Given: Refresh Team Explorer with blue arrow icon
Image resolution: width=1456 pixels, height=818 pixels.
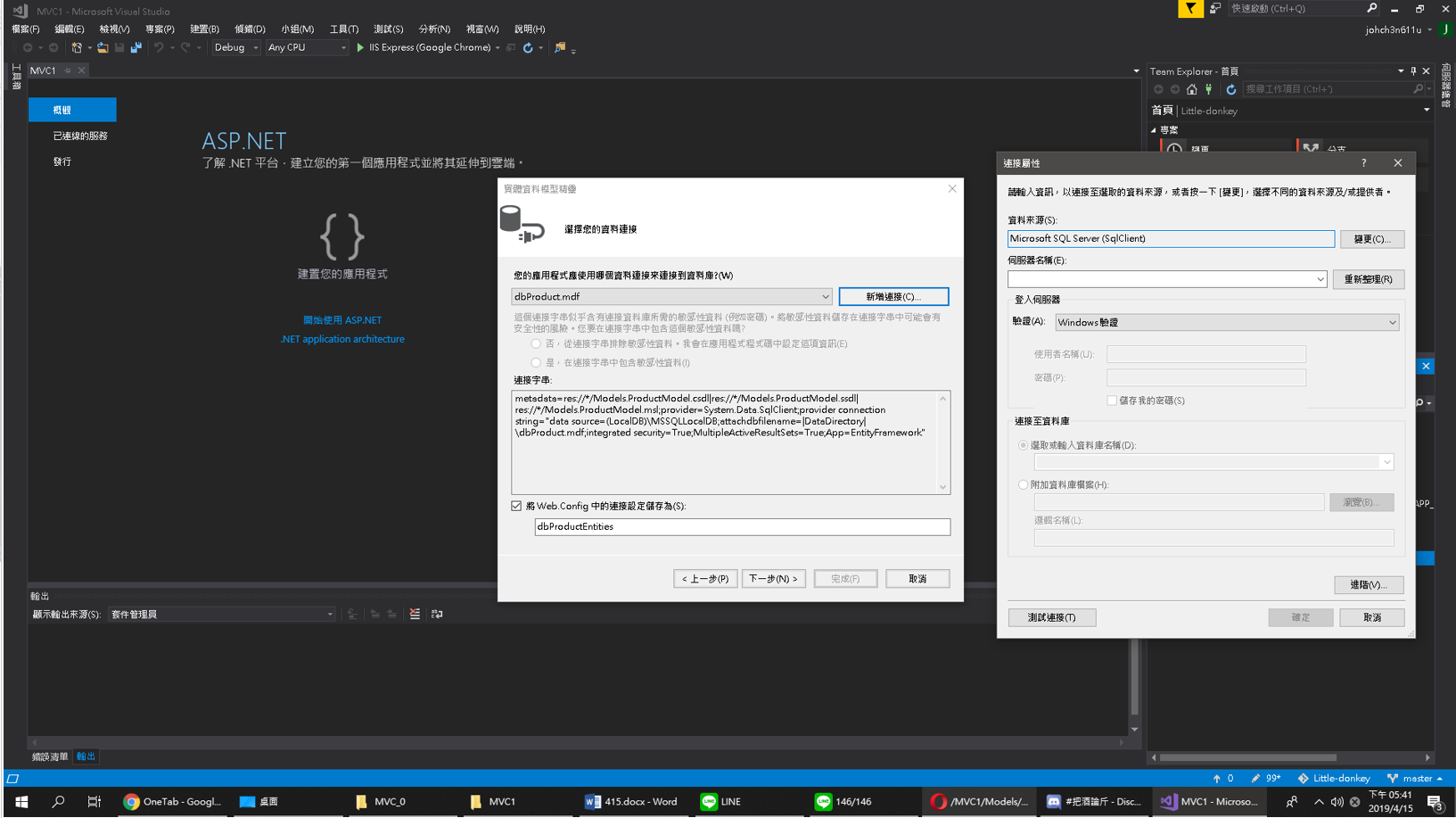Looking at the screenshot, I should pos(1231,89).
